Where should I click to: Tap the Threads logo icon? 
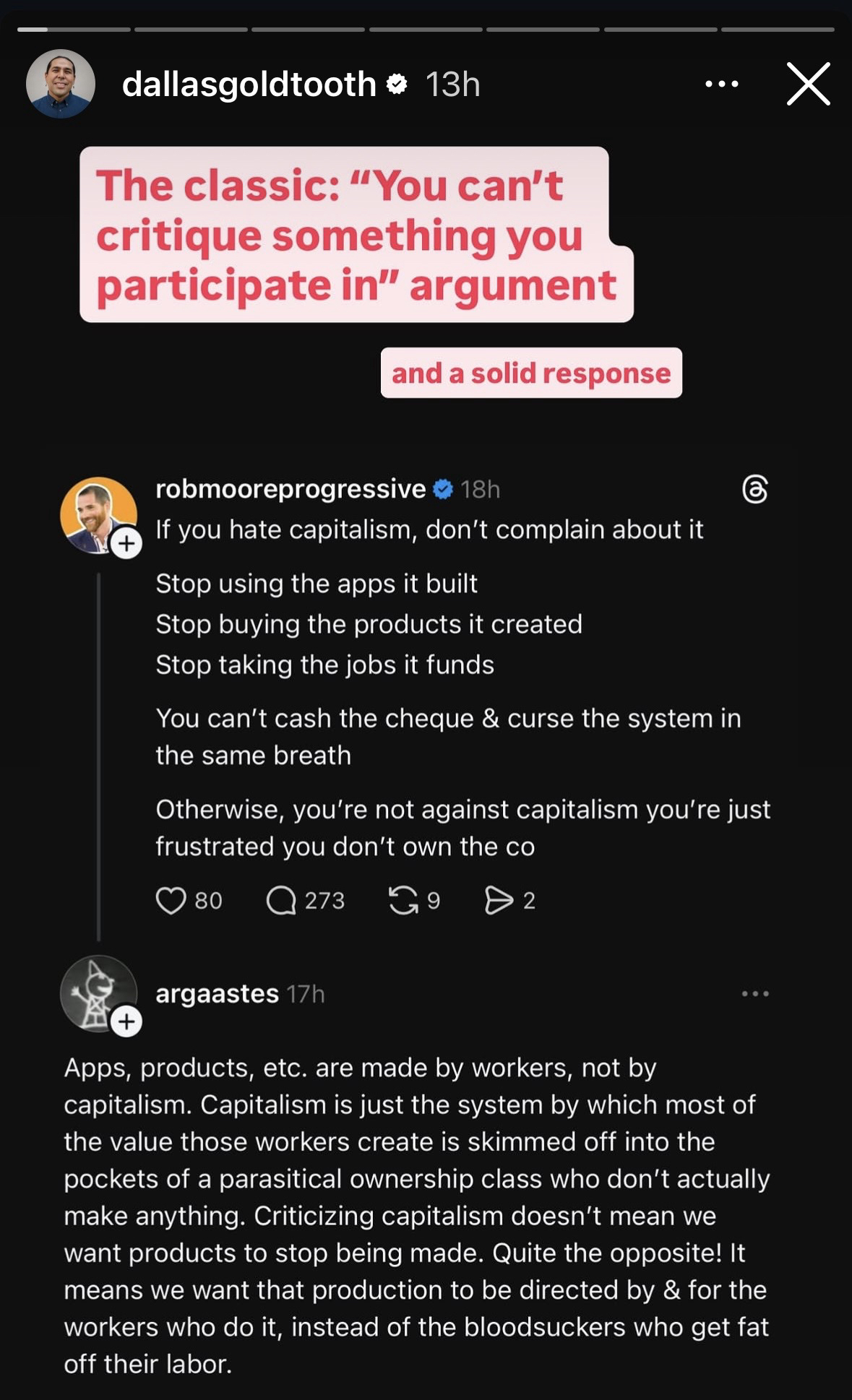755,490
